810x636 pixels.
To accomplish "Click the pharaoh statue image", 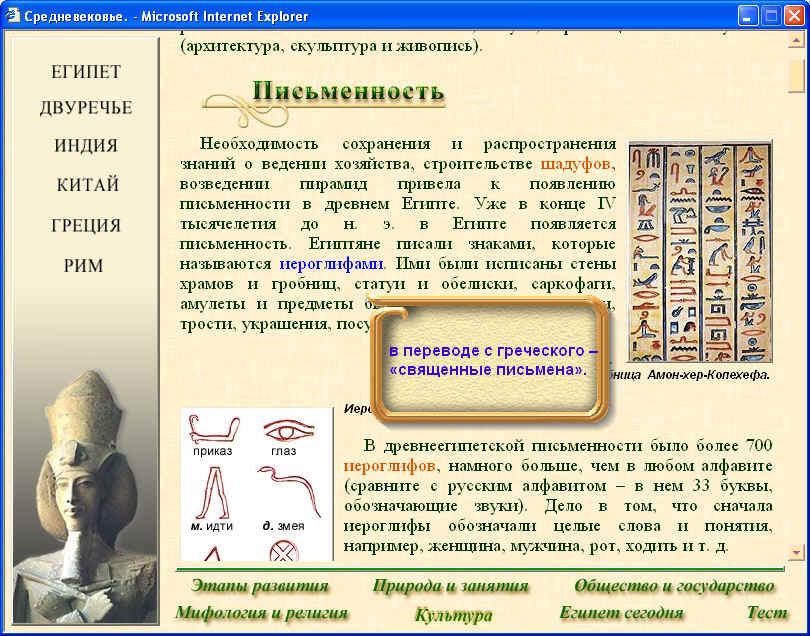I will [85, 496].
